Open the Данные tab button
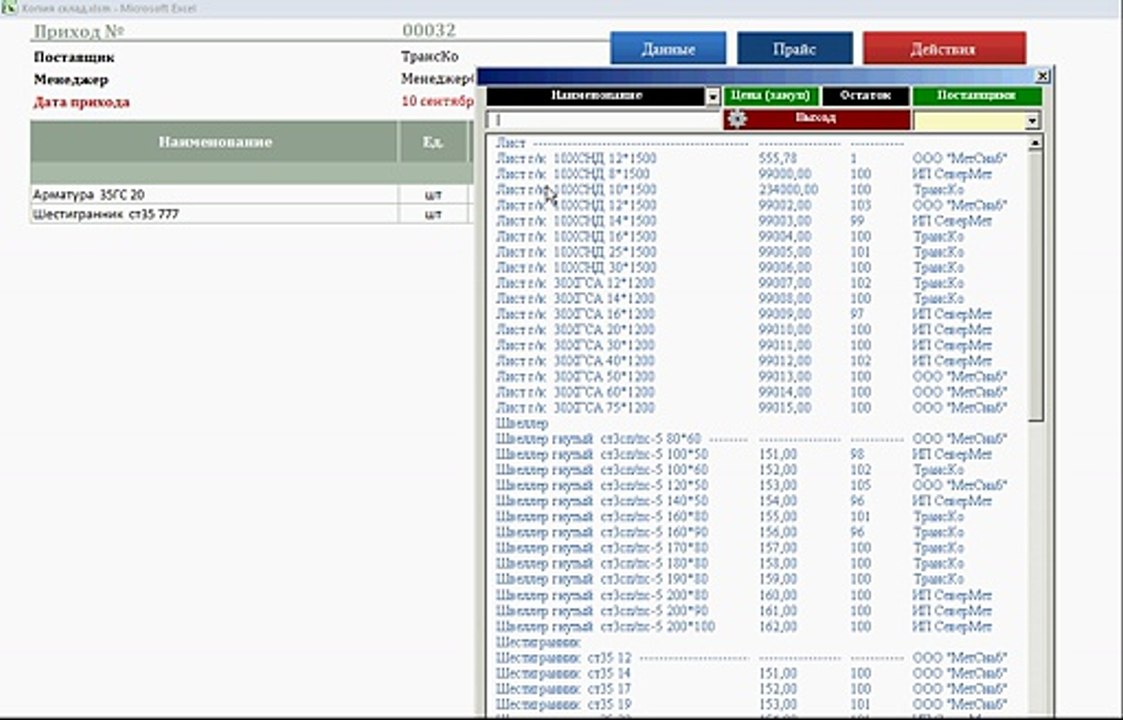1123x720 pixels. tap(667, 49)
